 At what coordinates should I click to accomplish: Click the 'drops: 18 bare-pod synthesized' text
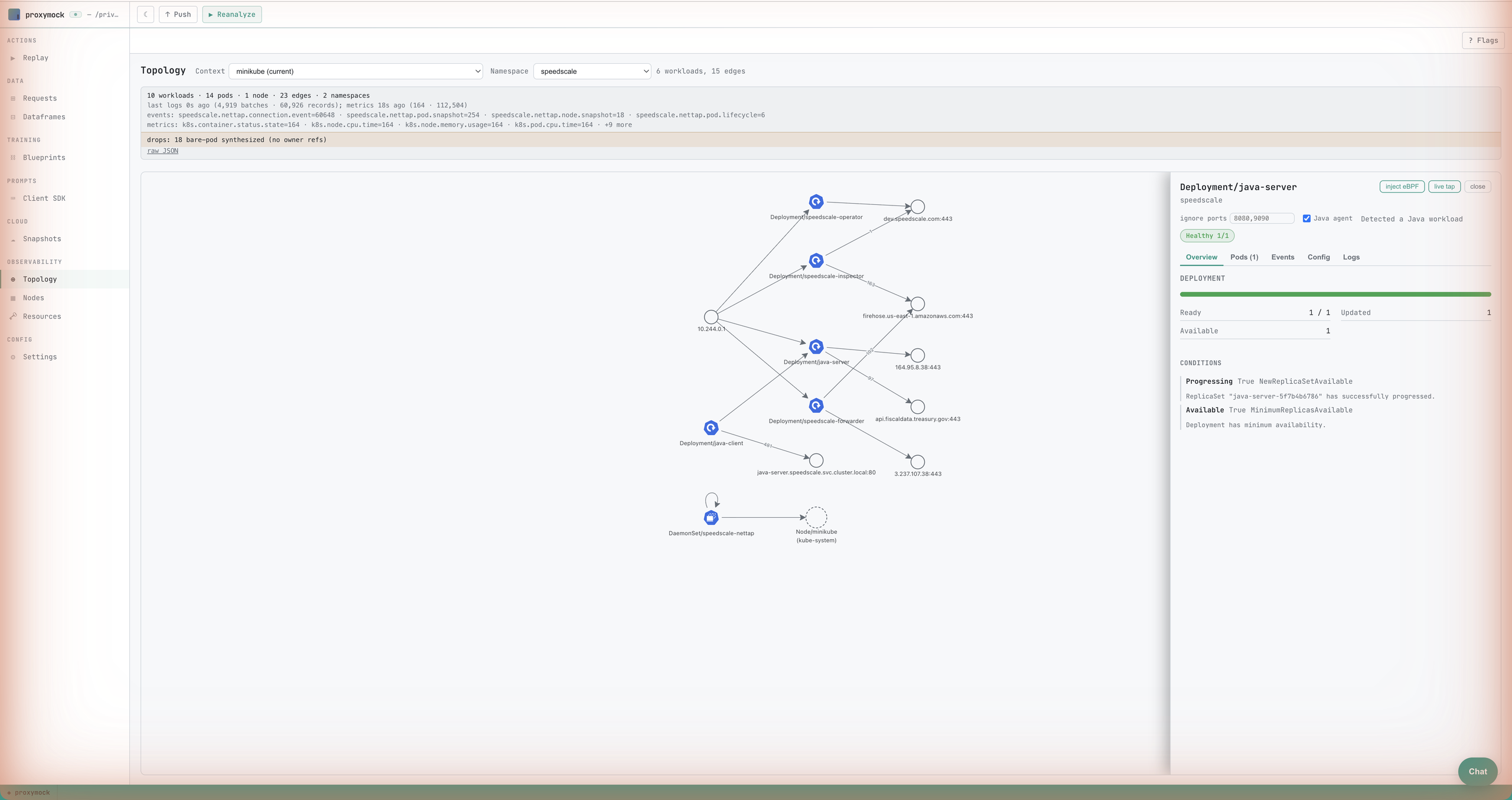click(237, 140)
